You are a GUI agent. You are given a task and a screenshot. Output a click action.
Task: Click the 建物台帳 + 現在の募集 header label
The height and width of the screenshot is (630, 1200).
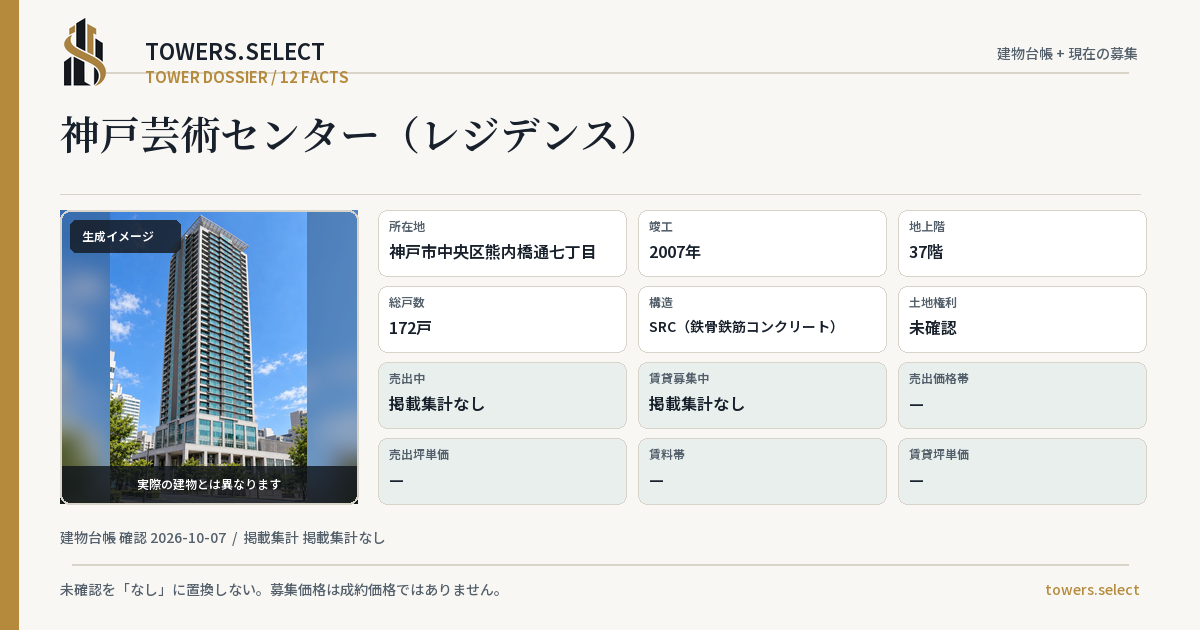pyautogui.click(x=1067, y=53)
